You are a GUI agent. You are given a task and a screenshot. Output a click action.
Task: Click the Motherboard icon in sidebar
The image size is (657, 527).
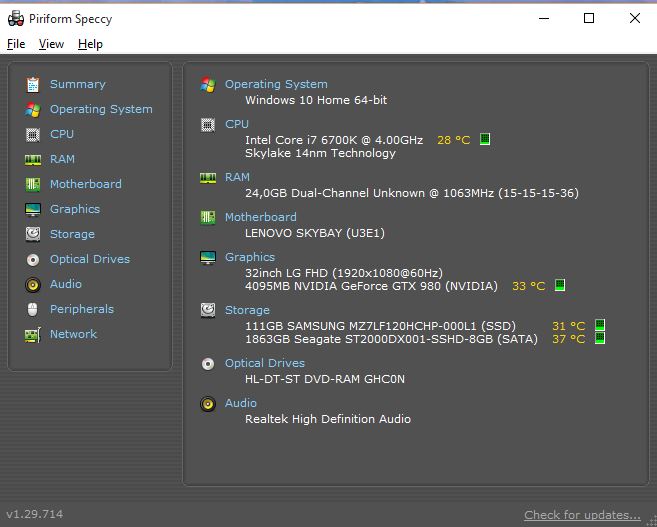[x=33, y=184]
